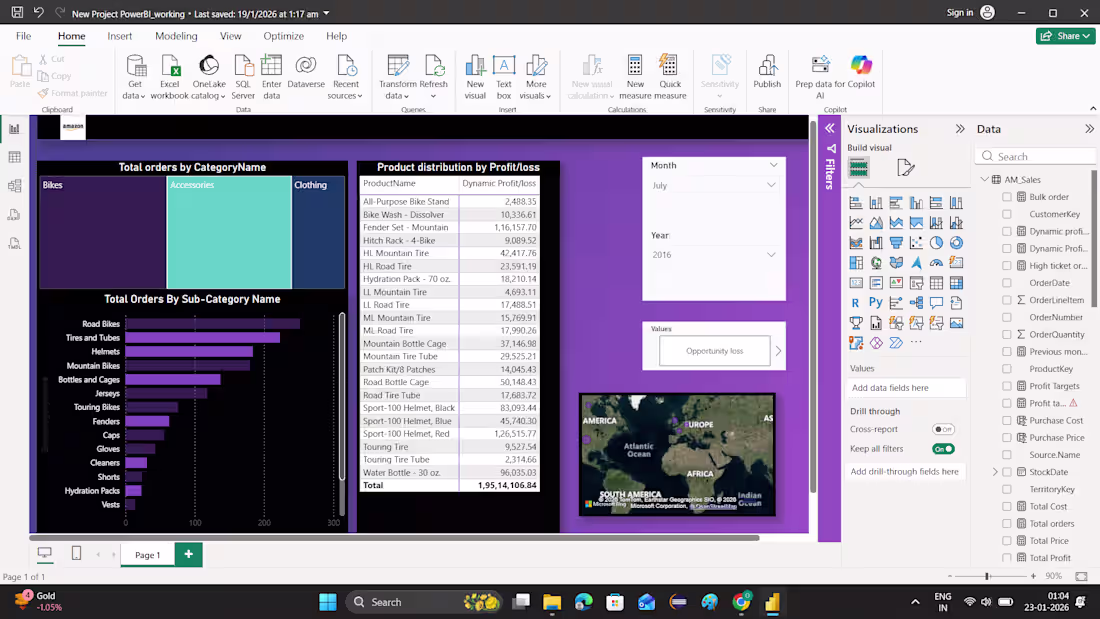Check the Total orders field checkbox
Viewport: 1100px width, 619px height.
pyautogui.click(x=1007, y=523)
